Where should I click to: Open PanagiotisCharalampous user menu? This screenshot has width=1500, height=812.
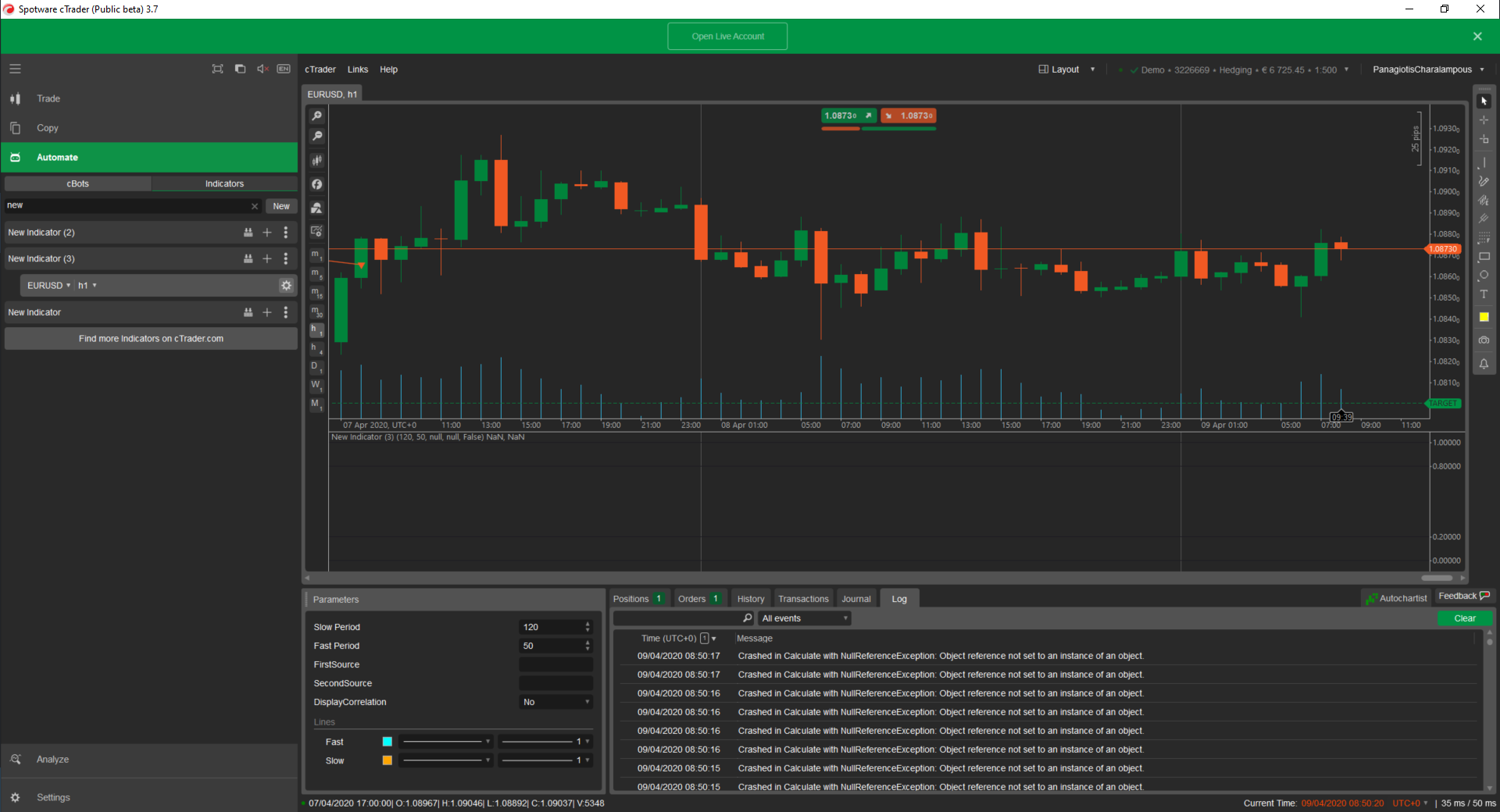click(x=1428, y=69)
